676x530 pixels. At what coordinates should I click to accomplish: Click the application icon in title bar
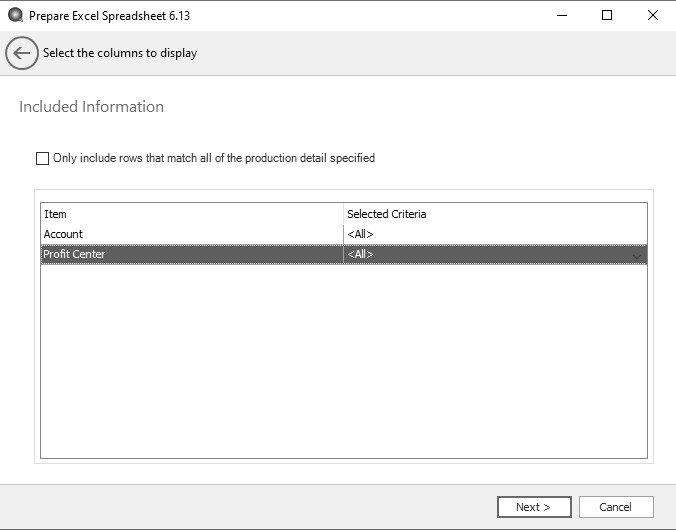(x=15, y=16)
